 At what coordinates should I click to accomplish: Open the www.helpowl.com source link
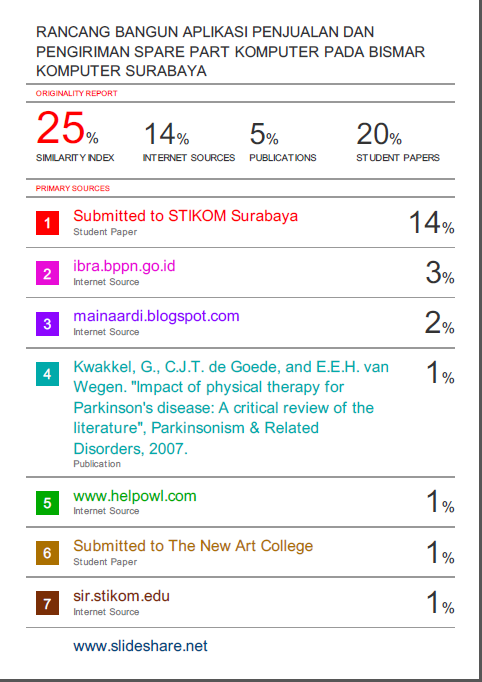[135, 496]
